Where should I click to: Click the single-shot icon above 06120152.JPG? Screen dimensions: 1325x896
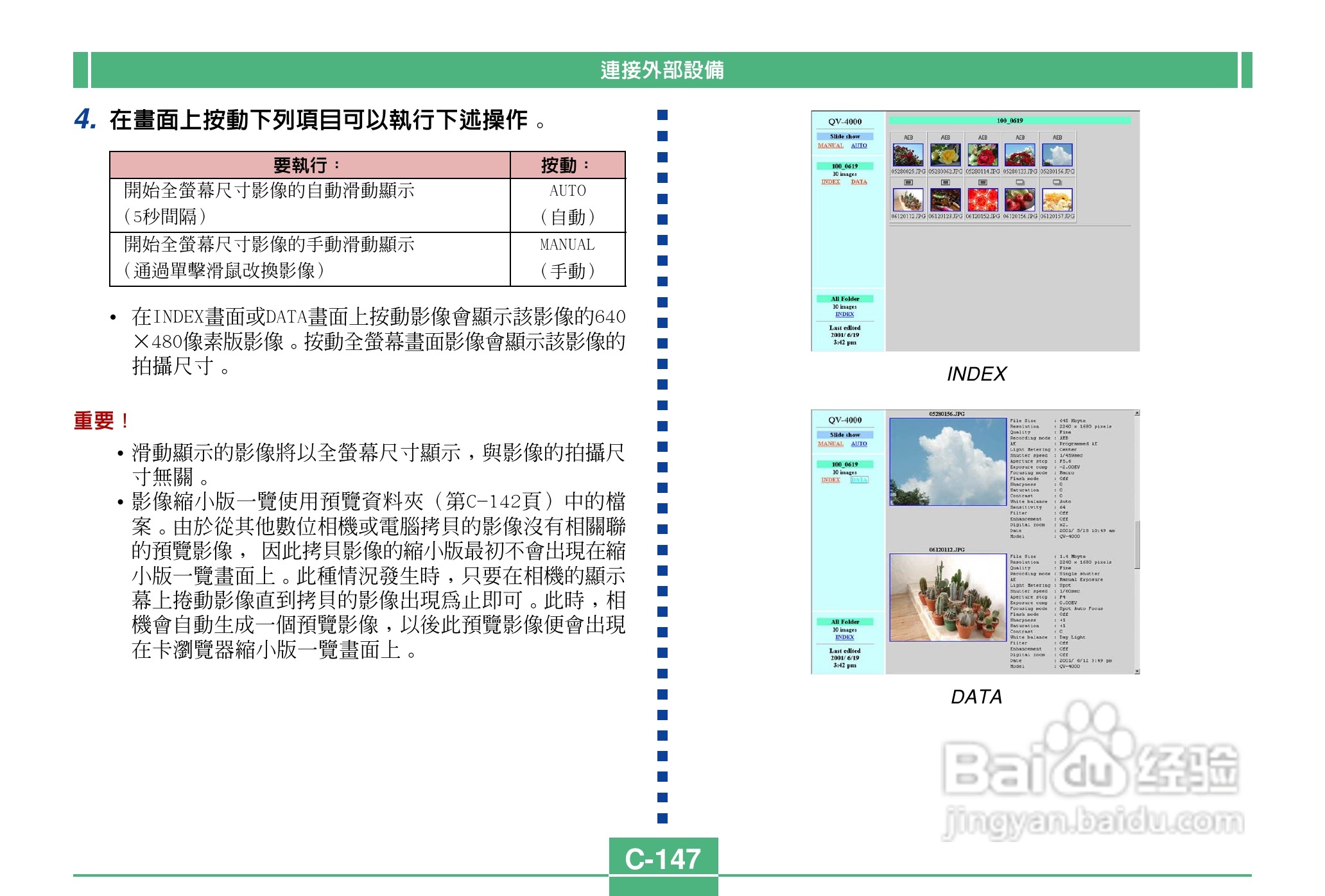tap(982, 182)
